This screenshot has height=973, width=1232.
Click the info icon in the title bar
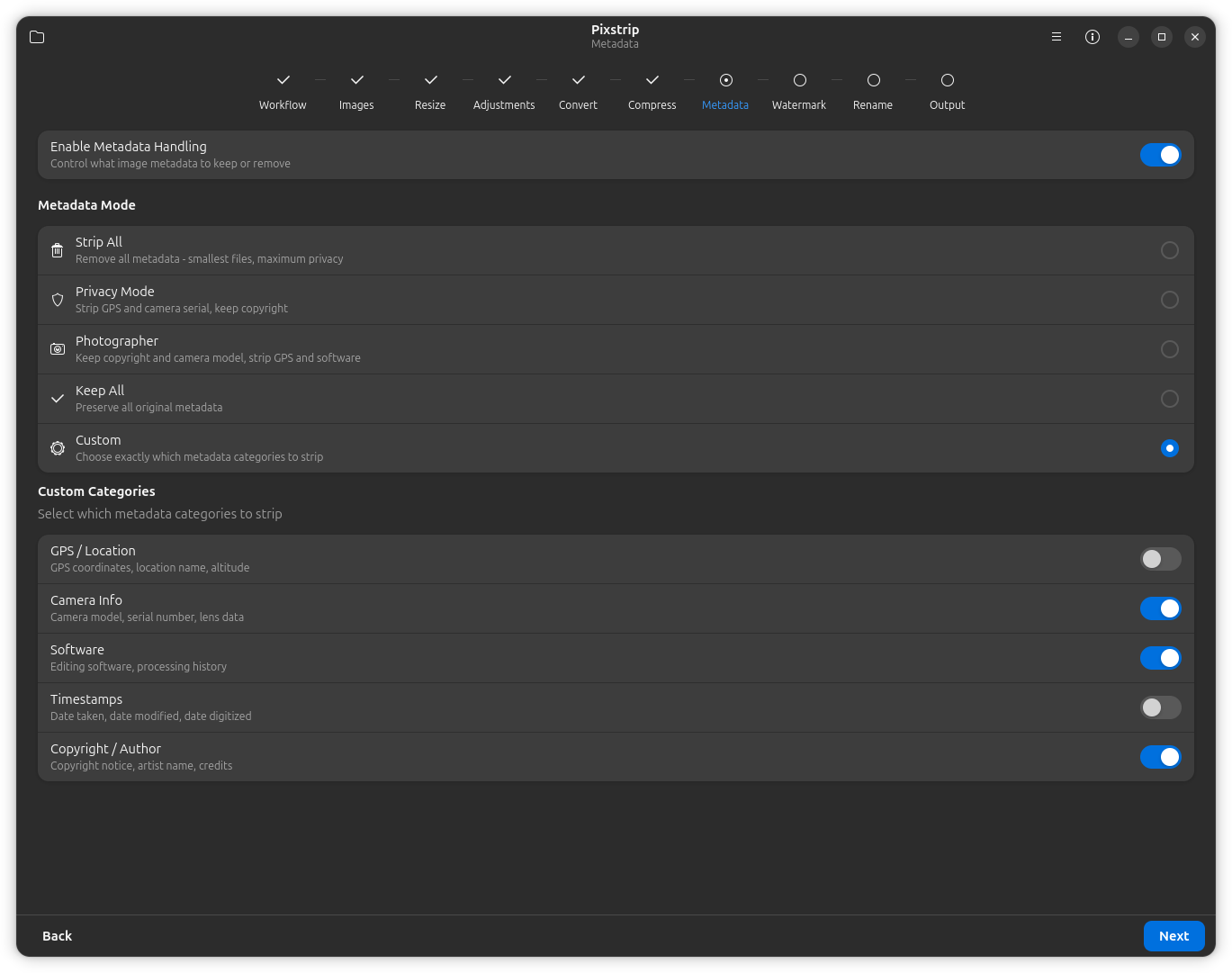(1092, 37)
